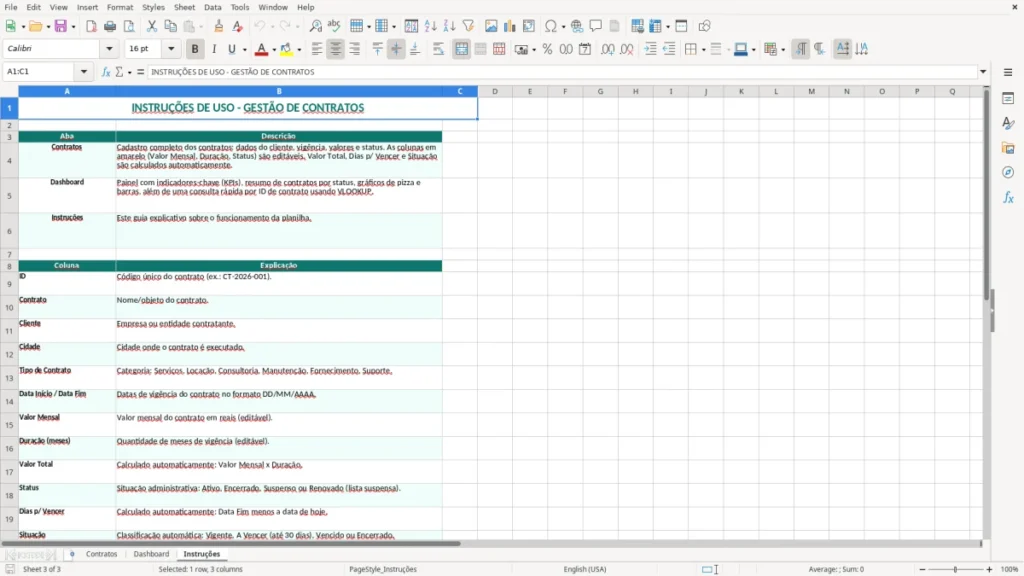1024x576 pixels.
Task: Copy the selected cells
Action: 170,26
